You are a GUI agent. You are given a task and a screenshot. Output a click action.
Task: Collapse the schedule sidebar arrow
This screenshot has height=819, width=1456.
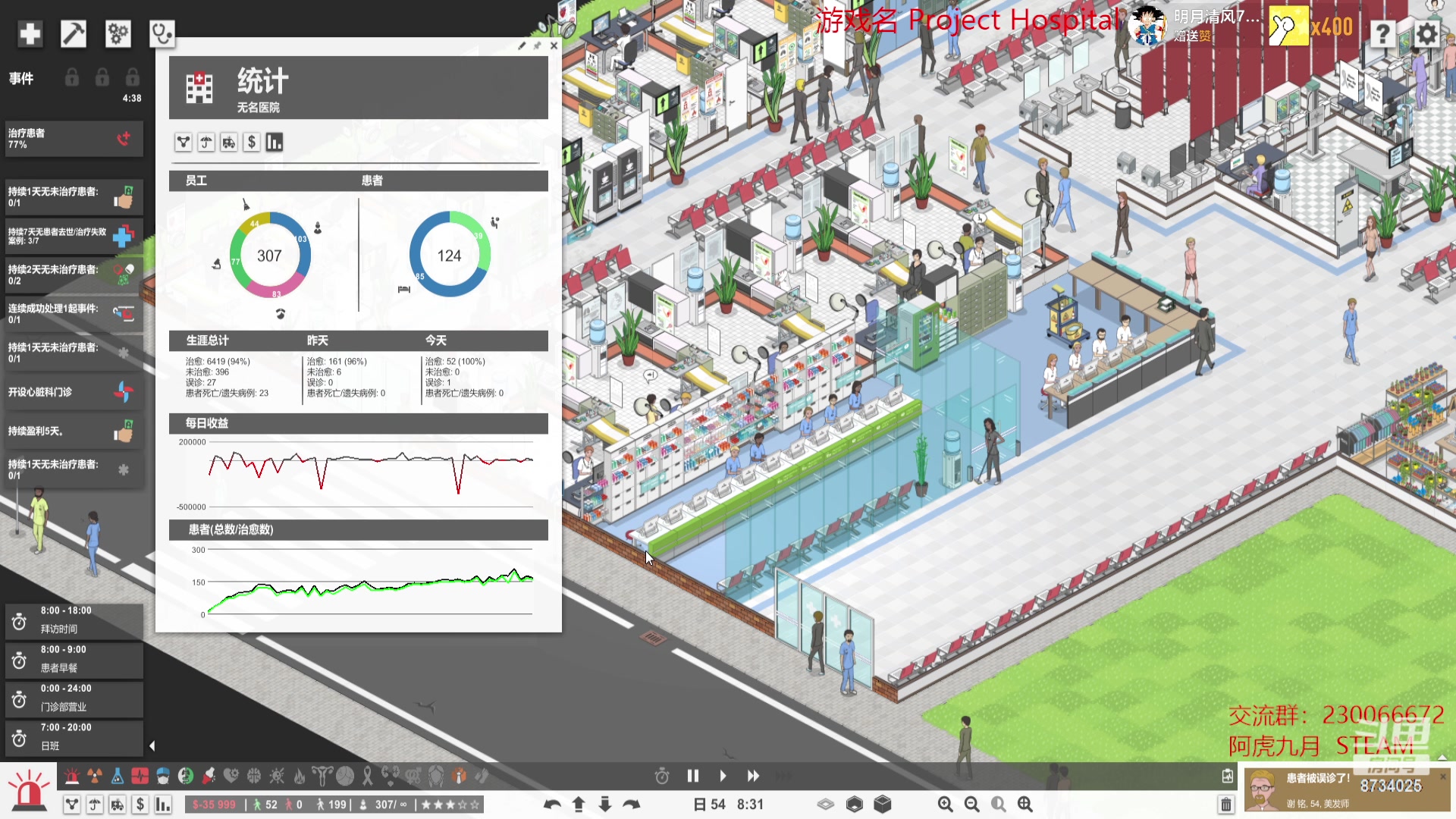[152, 746]
